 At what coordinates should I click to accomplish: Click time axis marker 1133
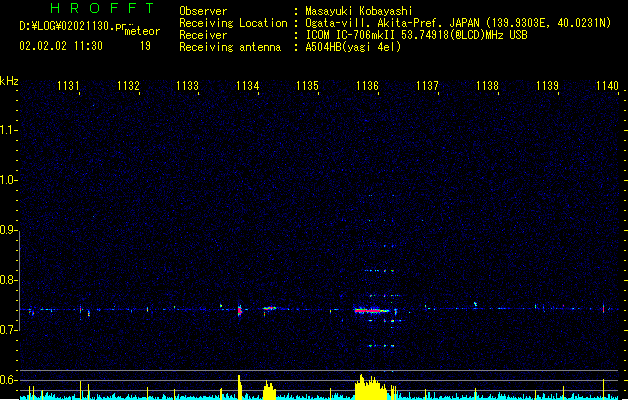pos(188,86)
